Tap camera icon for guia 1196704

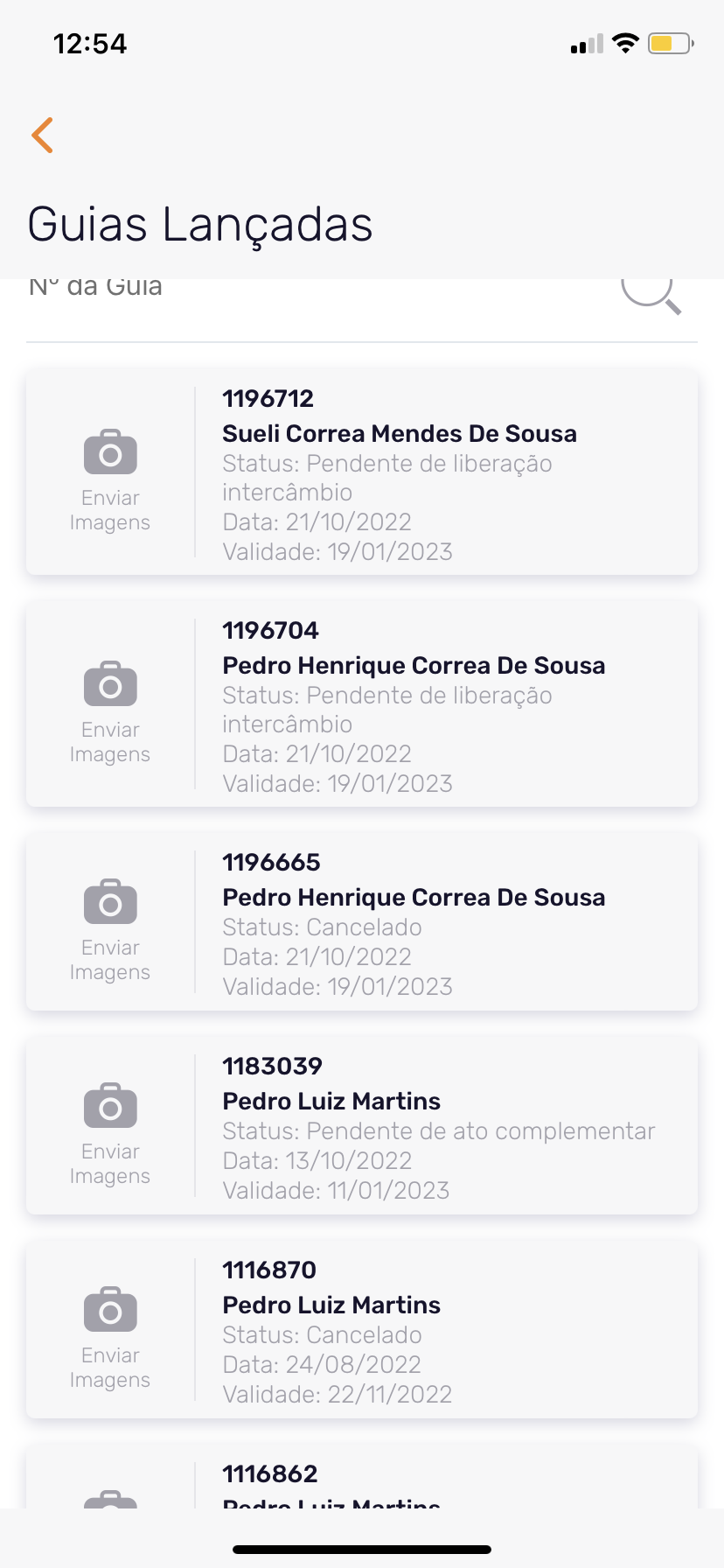coord(110,683)
